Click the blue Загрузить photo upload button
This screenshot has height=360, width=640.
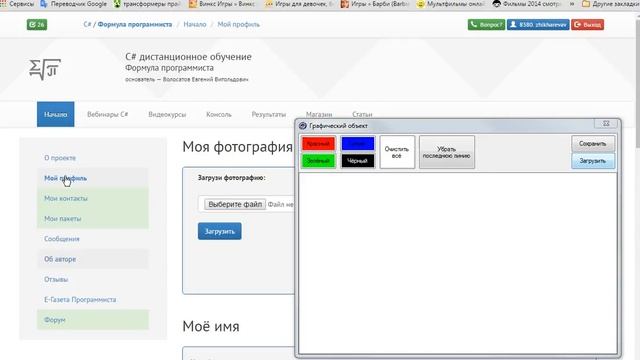click(x=220, y=231)
